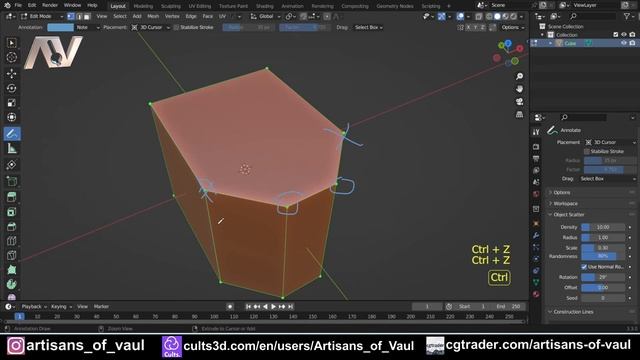Open the Render properties tab
Viewport: 640px width, 360px height.
pyautogui.click(x=536, y=147)
